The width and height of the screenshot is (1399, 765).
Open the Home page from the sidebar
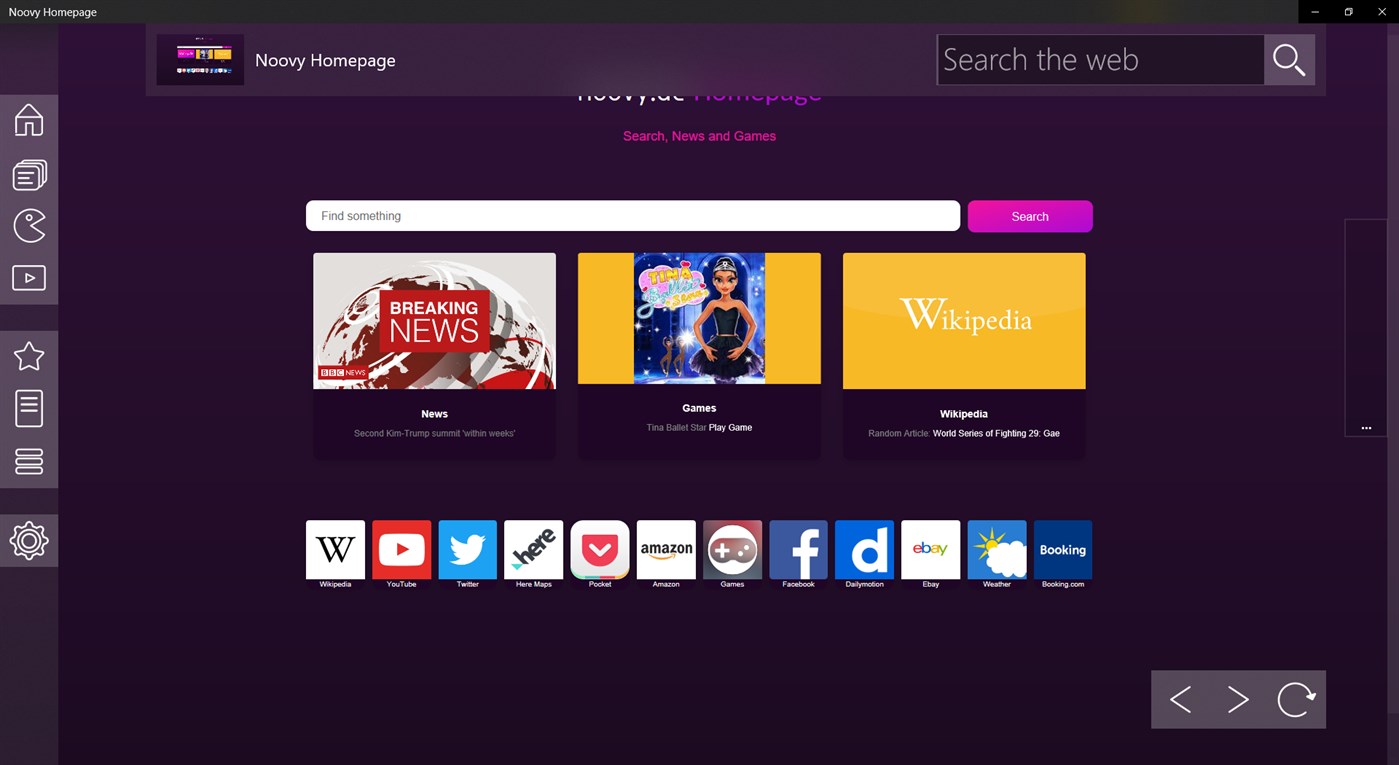click(29, 119)
